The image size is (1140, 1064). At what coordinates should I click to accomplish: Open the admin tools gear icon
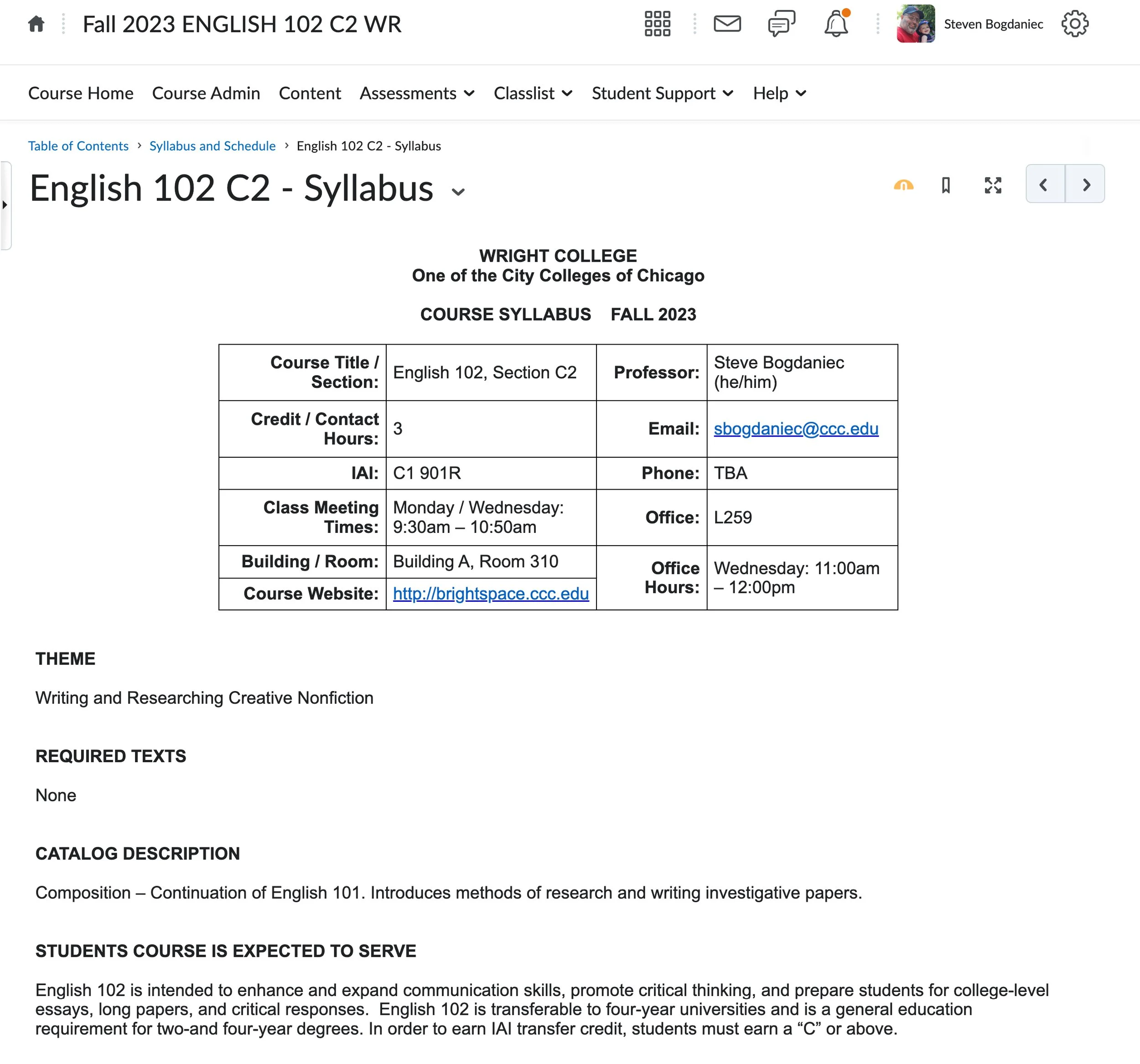coord(1074,24)
